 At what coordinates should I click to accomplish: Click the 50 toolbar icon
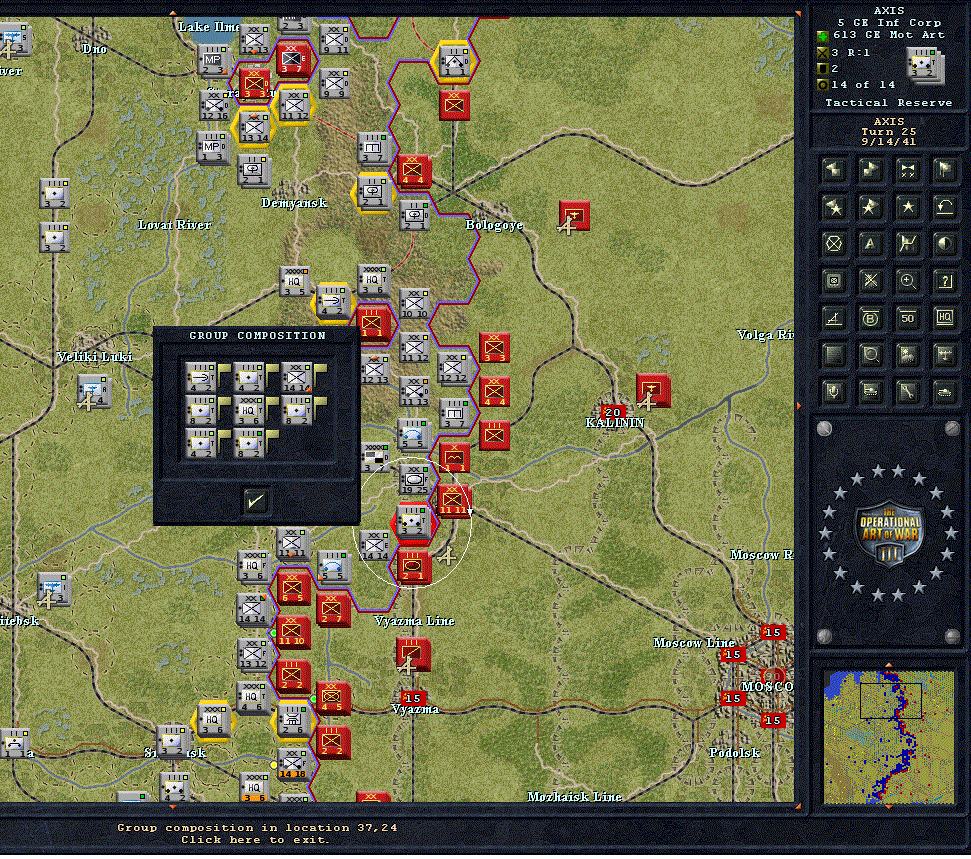[908, 318]
